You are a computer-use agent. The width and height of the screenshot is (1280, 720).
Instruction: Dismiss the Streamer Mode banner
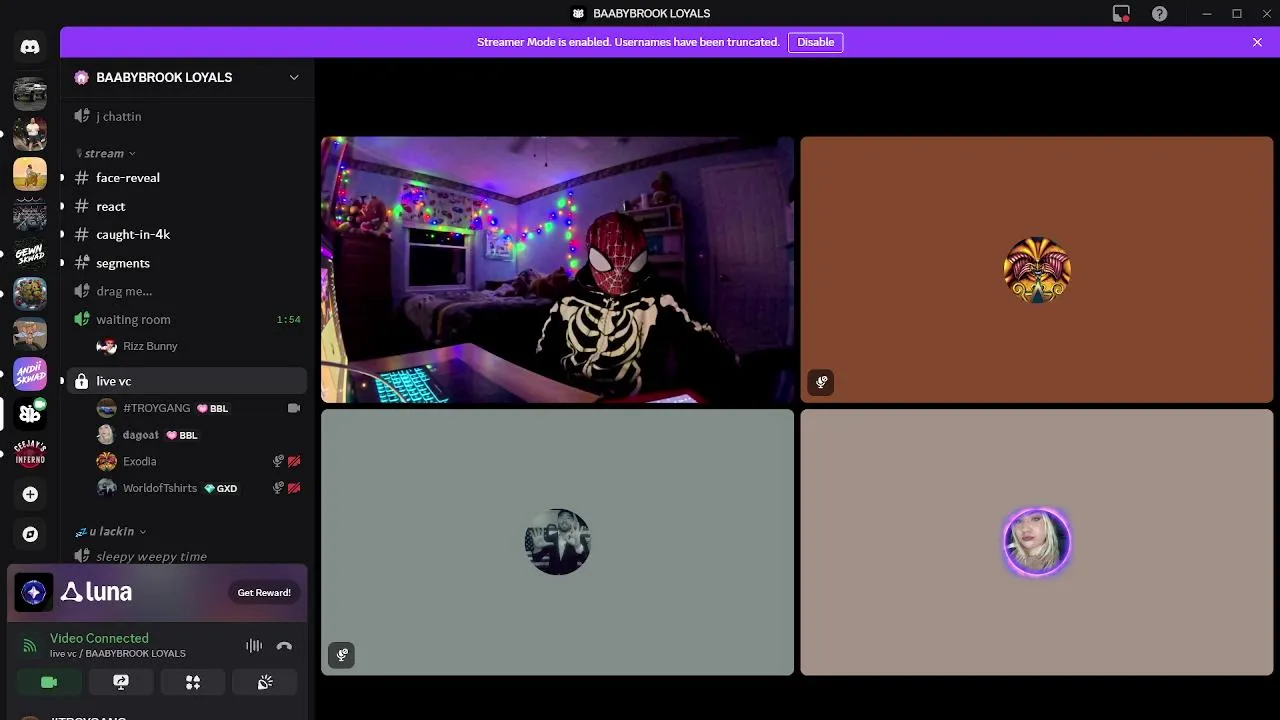pyautogui.click(x=1257, y=42)
